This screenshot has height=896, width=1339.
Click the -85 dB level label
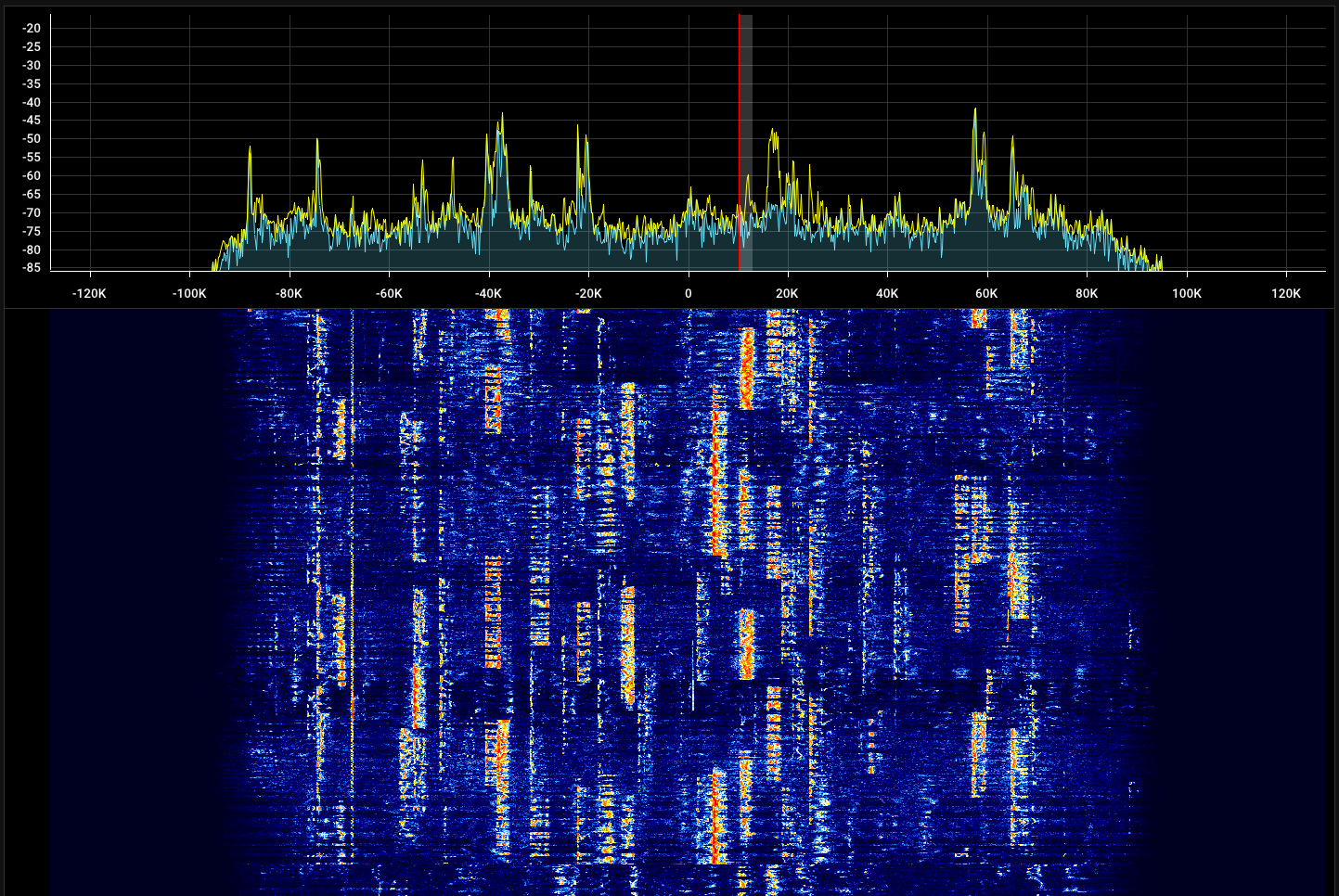pos(32,268)
